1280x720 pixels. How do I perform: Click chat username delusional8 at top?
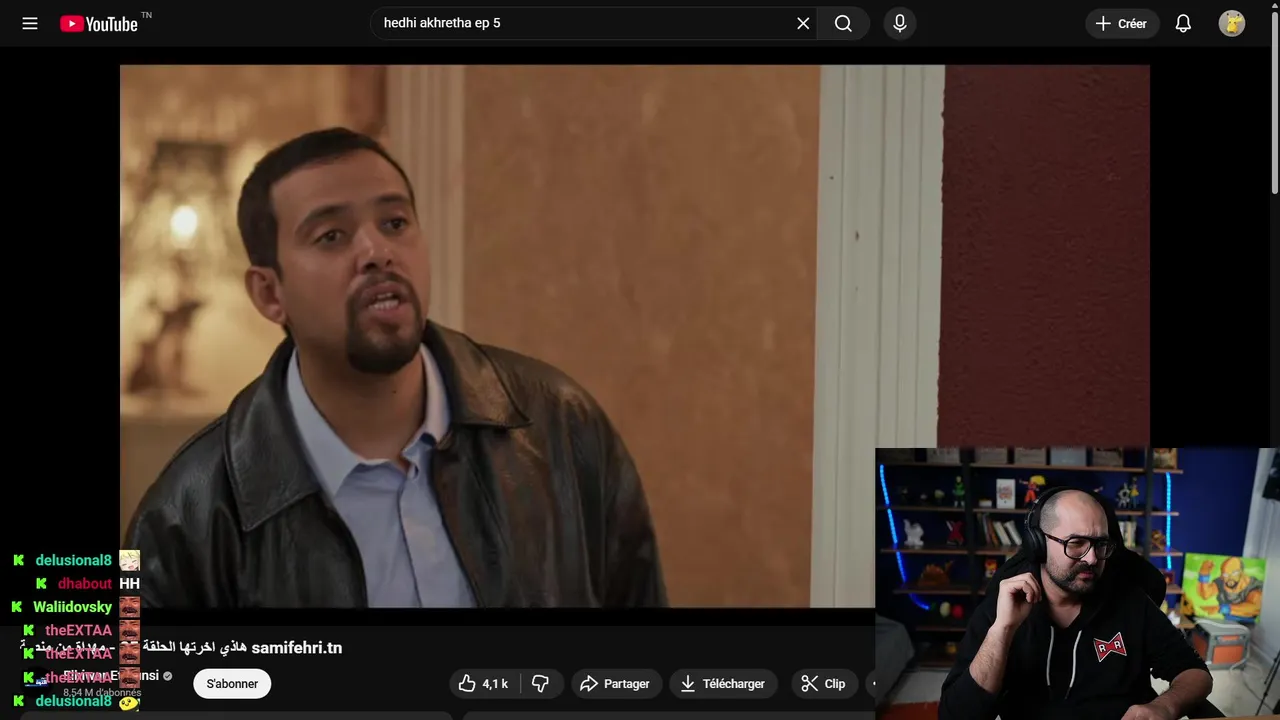(73, 561)
